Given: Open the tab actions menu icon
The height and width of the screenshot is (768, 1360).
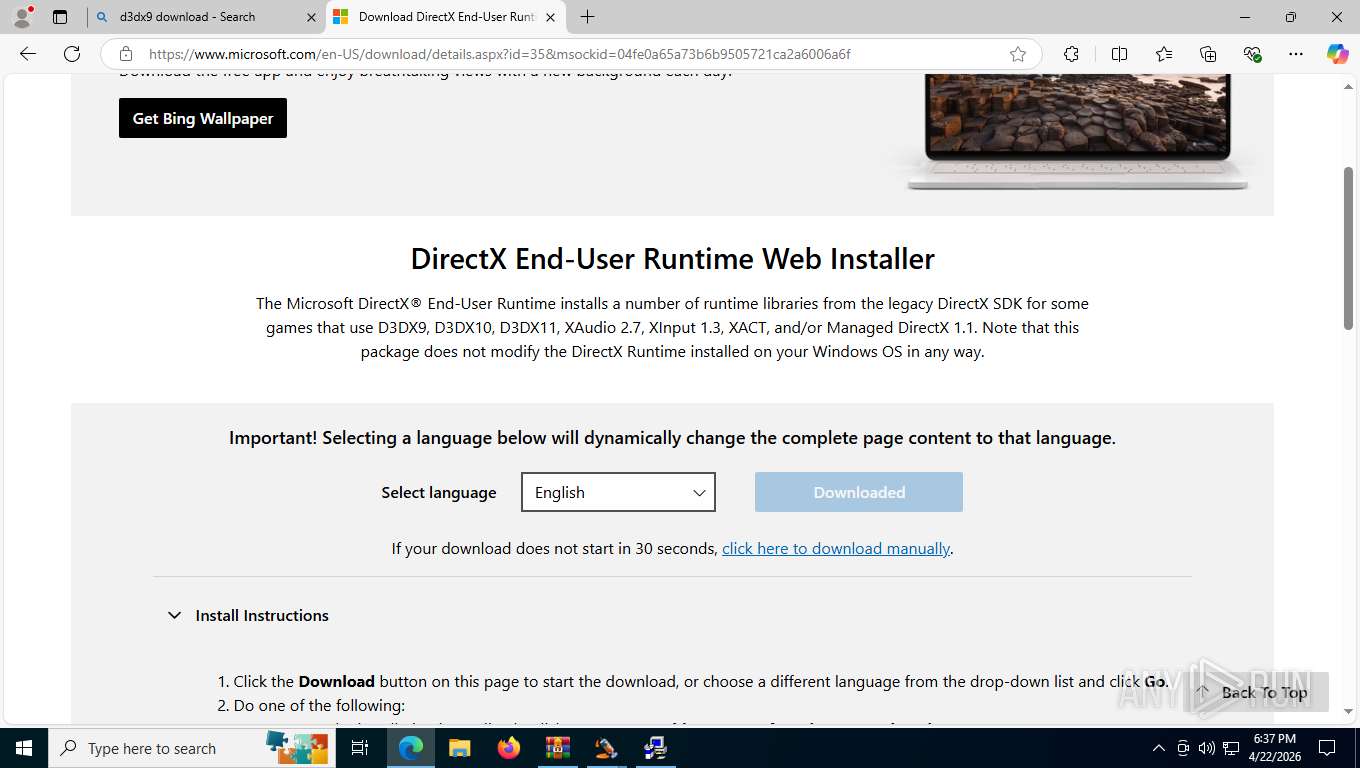Looking at the screenshot, I should 60,17.
